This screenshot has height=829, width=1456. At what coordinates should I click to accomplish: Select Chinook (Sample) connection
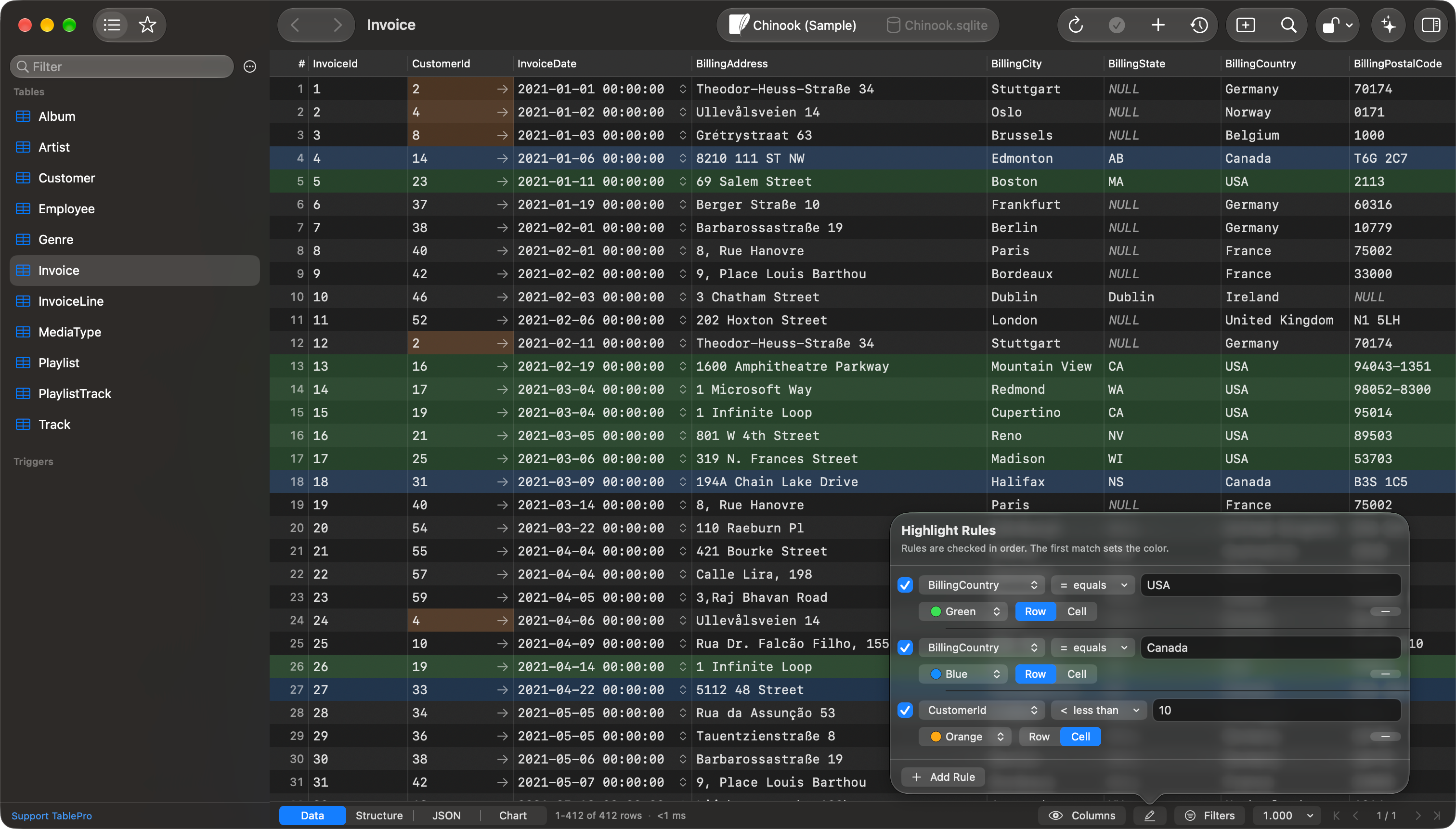coord(793,25)
